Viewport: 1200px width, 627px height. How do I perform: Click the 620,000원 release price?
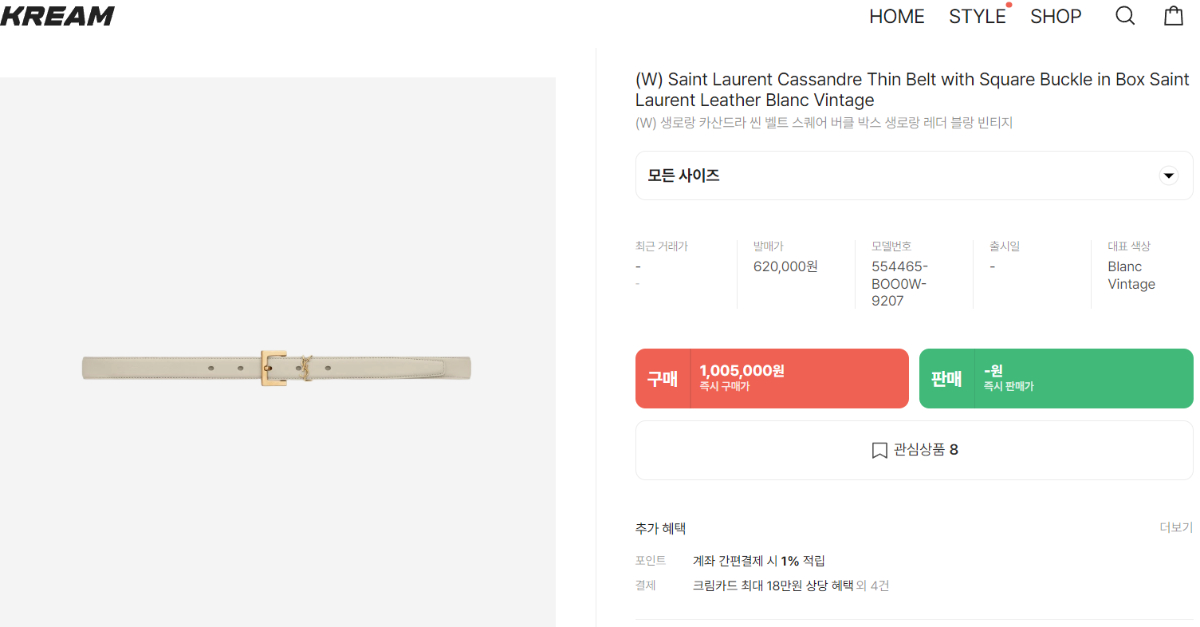pyautogui.click(x=785, y=267)
